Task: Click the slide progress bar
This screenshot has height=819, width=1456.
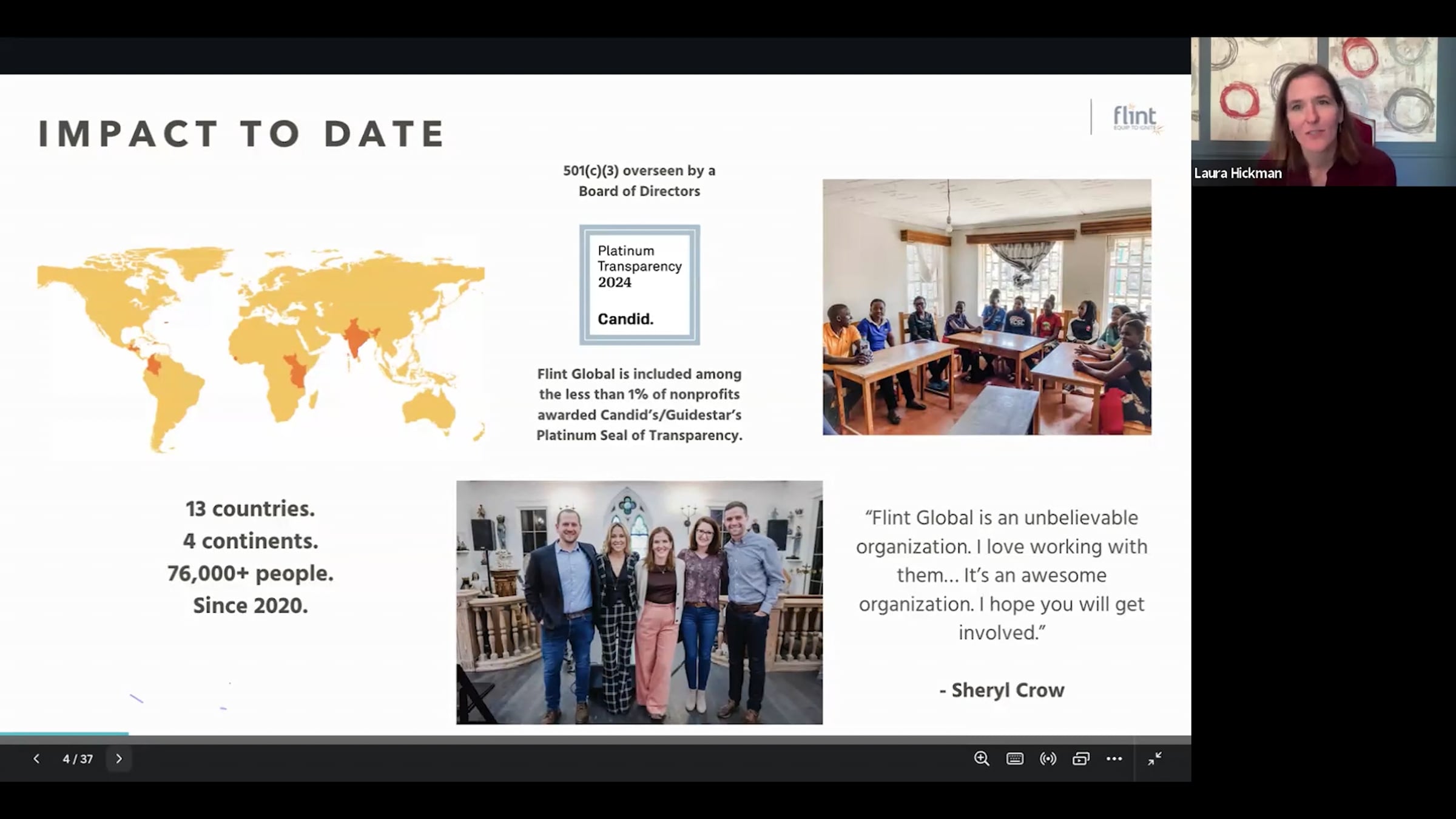Action: click(595, 734)
